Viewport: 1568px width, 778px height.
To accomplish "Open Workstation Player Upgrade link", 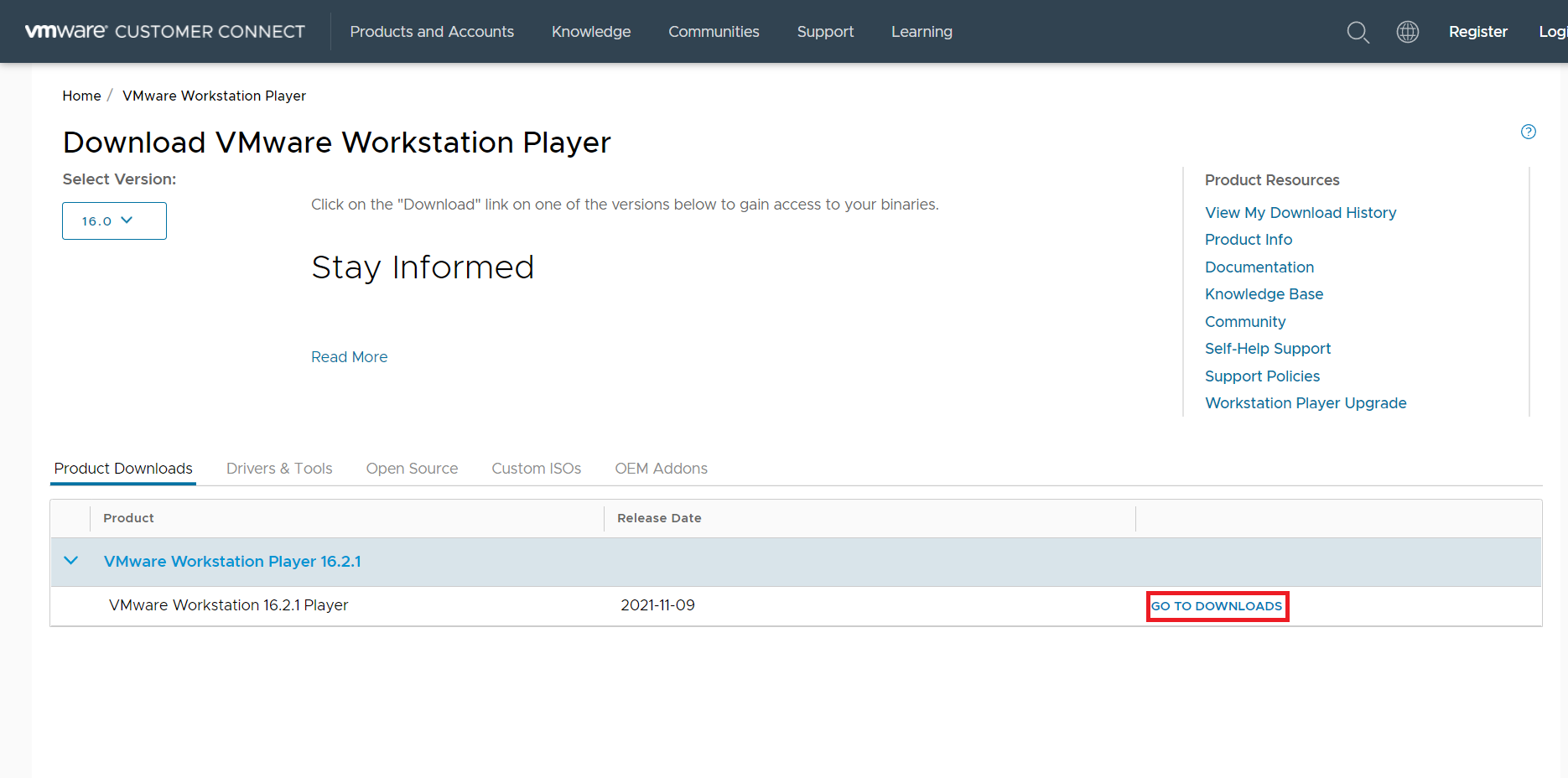I will 1306,403.
